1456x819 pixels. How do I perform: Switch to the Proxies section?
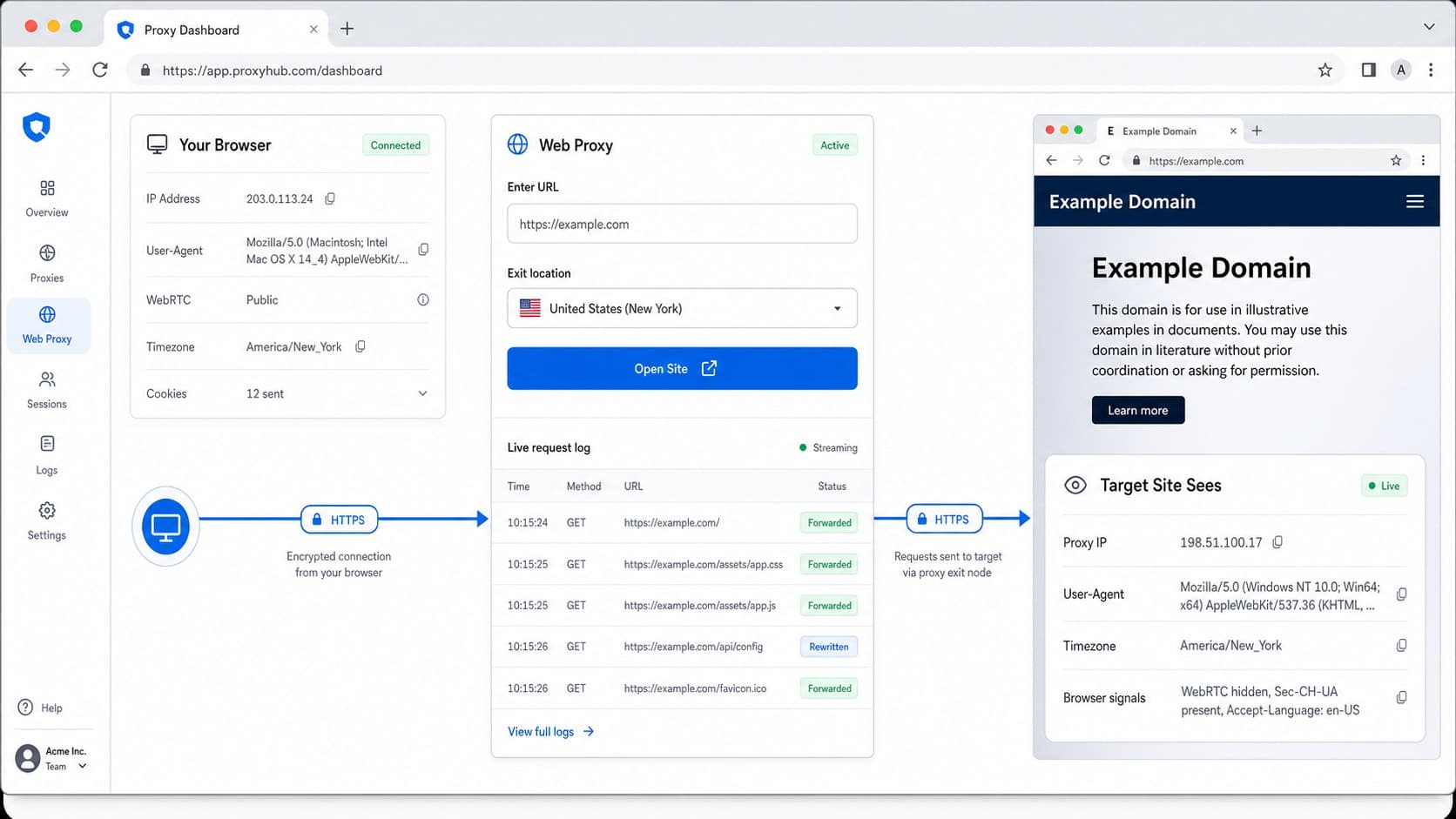(47, 264)
